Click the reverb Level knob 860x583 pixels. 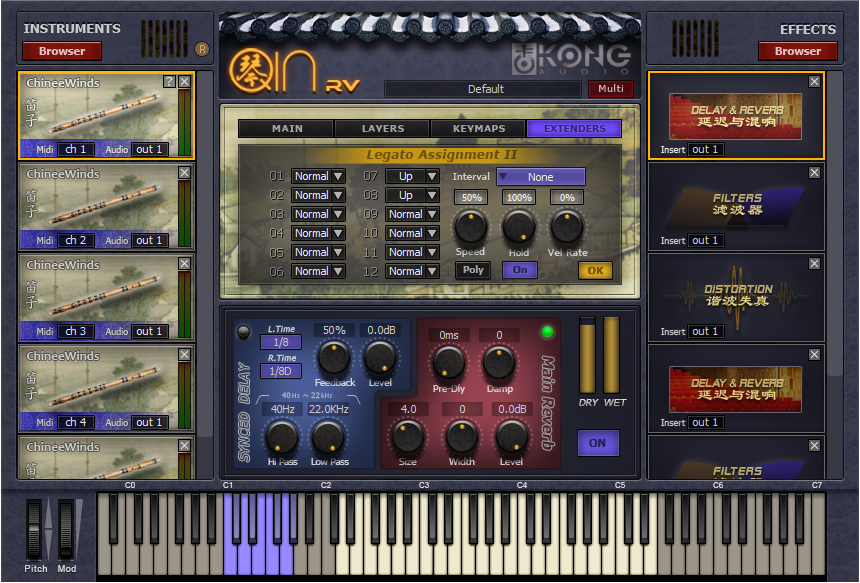click(512, 437)
